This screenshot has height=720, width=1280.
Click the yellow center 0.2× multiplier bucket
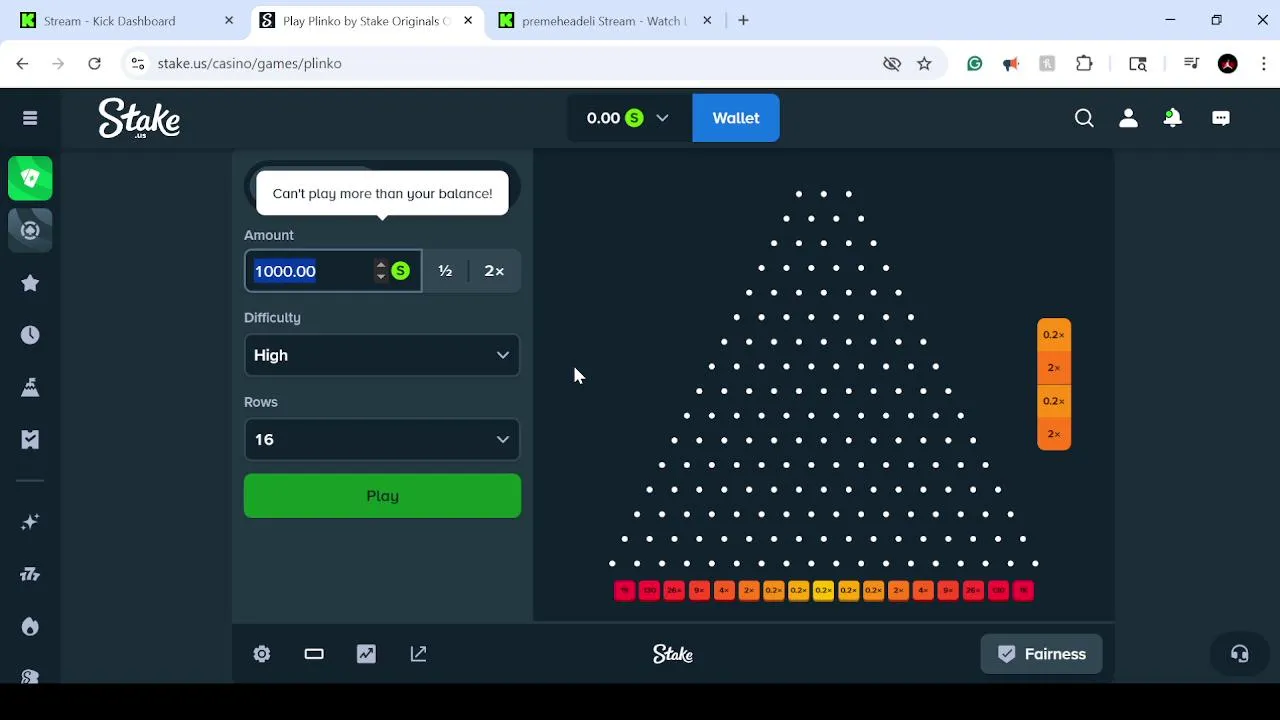point(823,591)
